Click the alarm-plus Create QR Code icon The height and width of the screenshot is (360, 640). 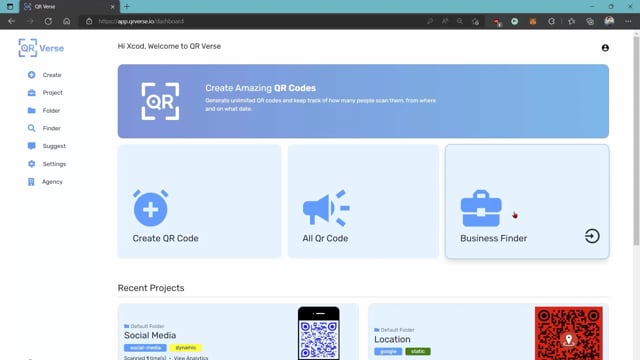point(151,208)
